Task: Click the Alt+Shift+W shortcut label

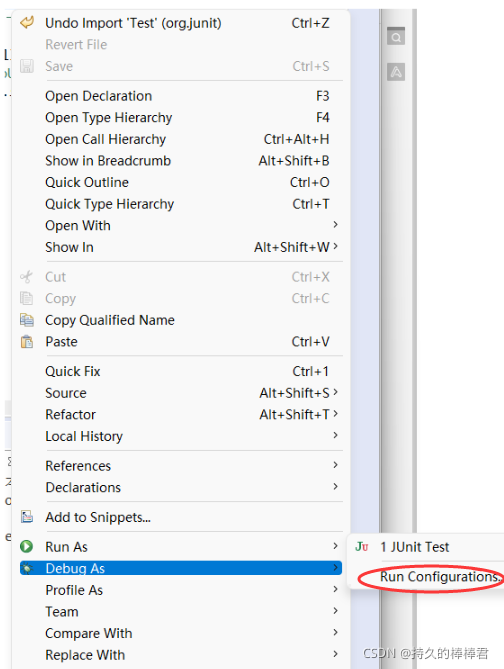Action: pos(292,247)
